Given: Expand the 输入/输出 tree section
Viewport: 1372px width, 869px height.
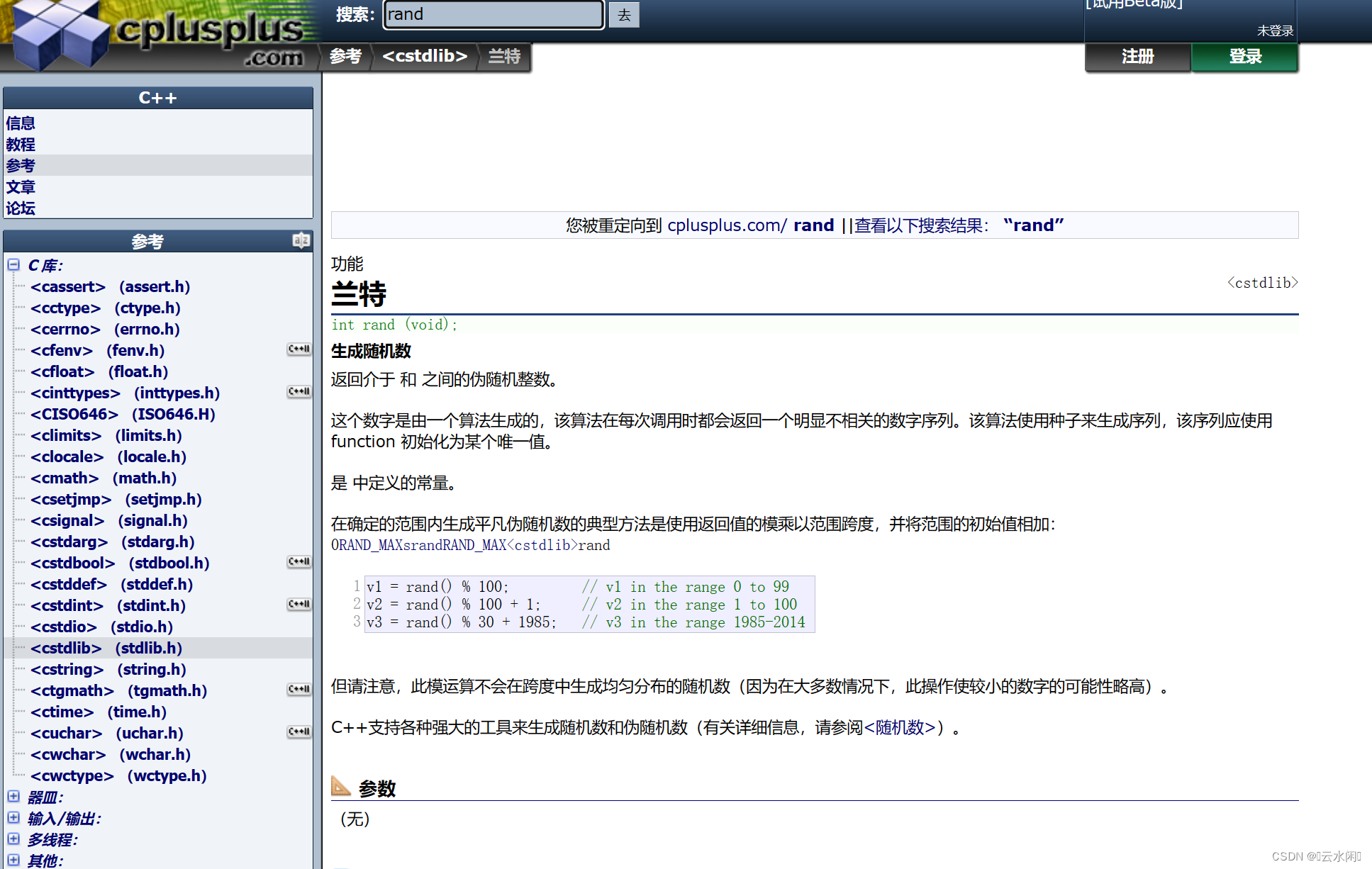Looking at the screenshot, I should (x=13, y=818).
